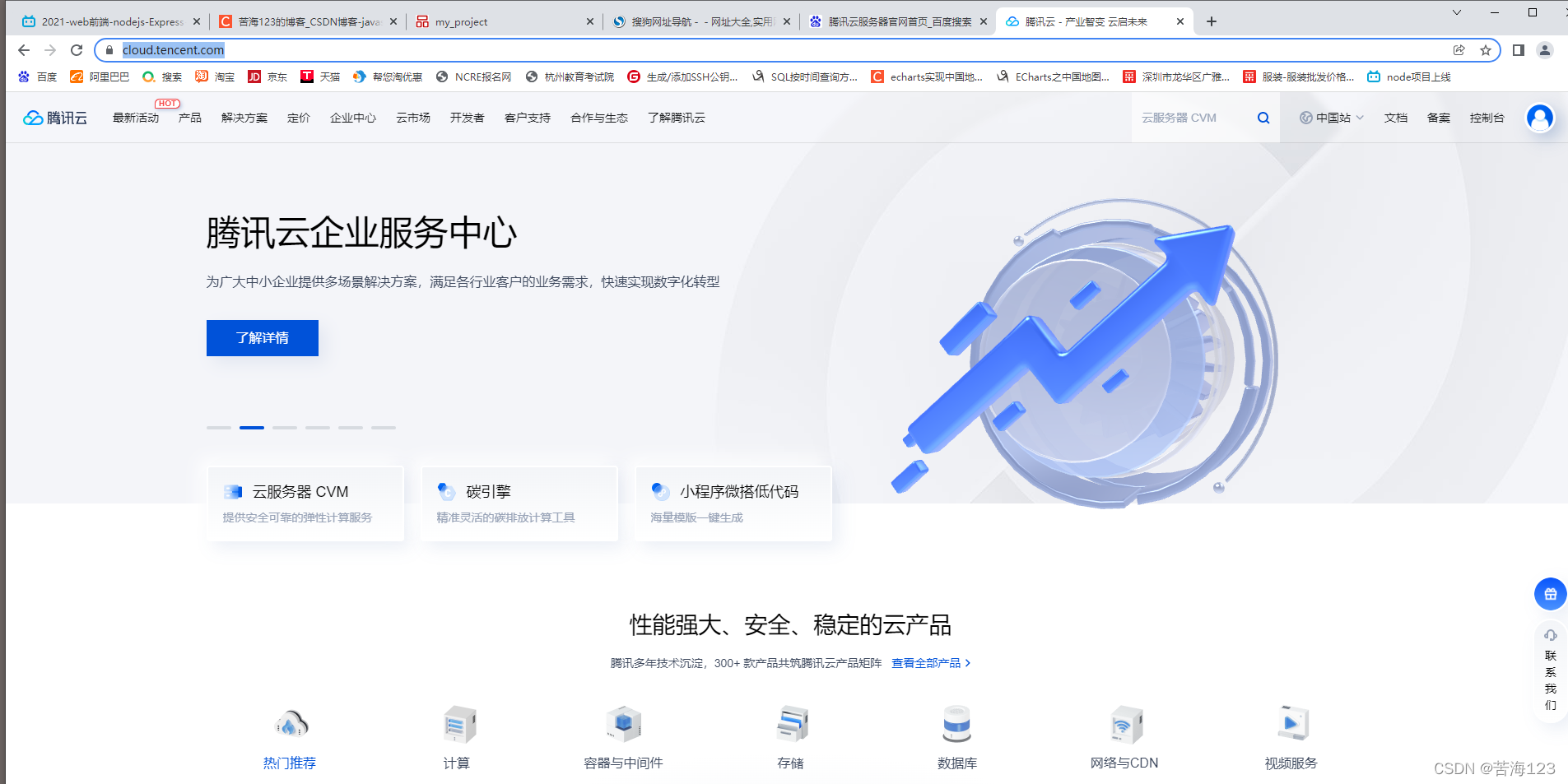Open the 查看全部产品 link
Image resolution: width=1568 pixels, height=784 pixels.
coord(931,663)
